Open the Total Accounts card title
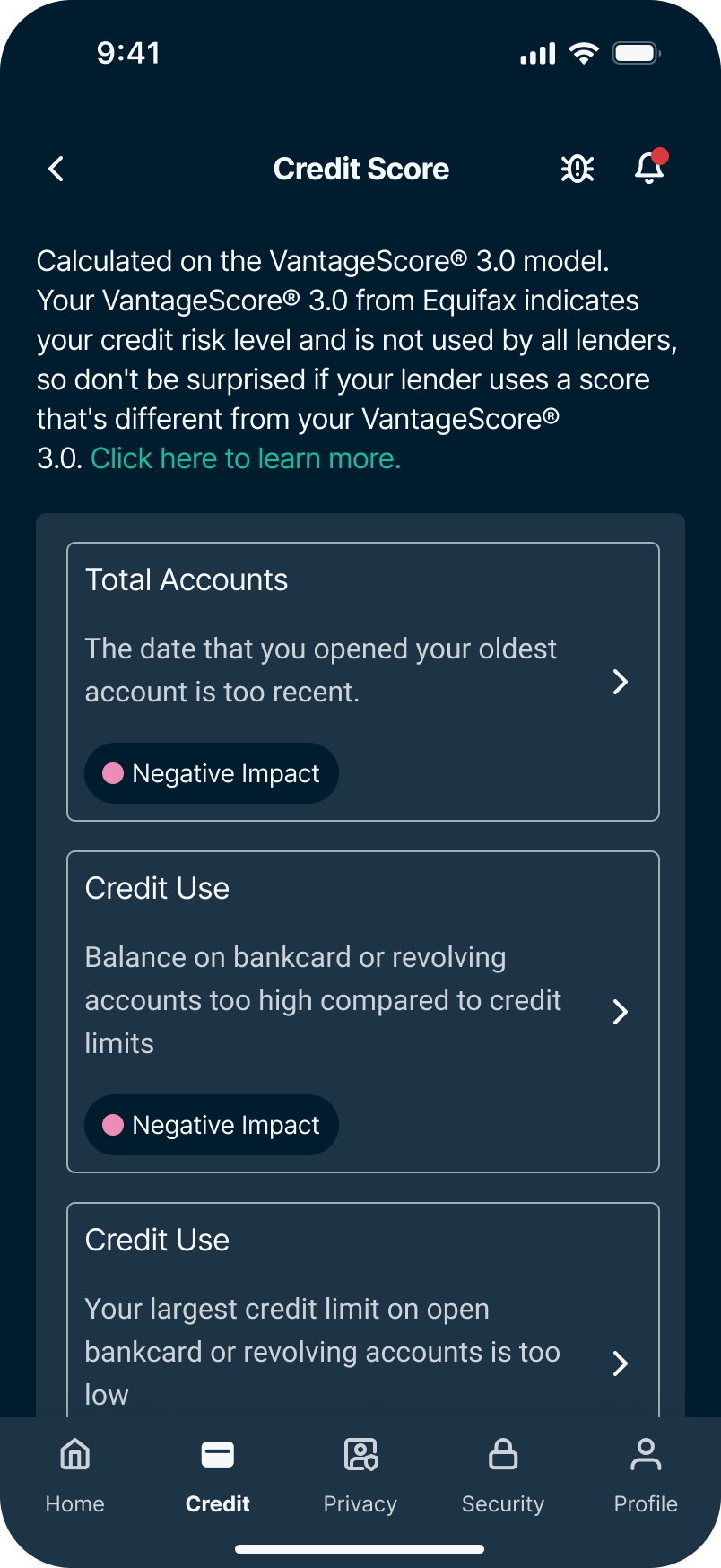The width and height of the screenshot is (721, 1568). (x=187, y=580)
